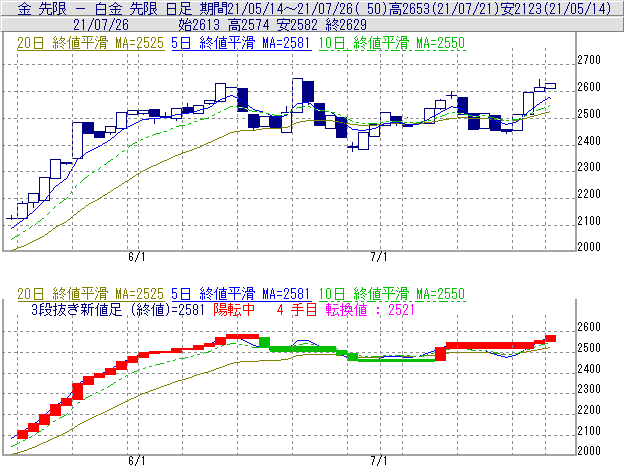Click the 2300 axis label on the three-line break chart

(589, 389)
